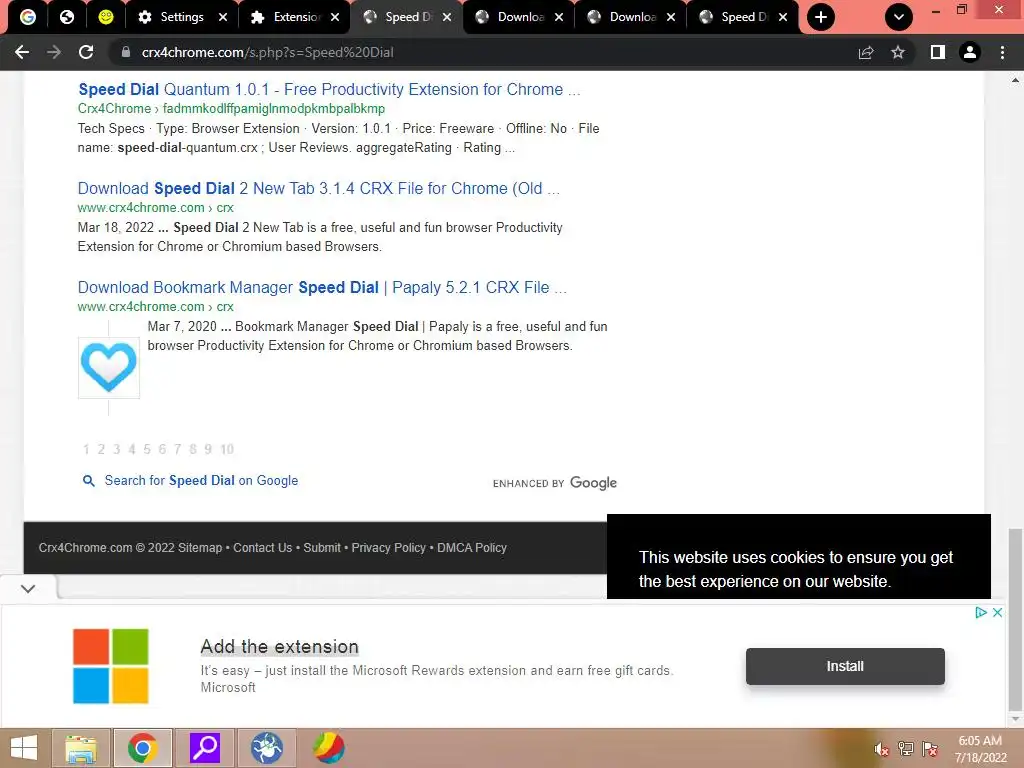
Task: Open Speed Dial Quantum 1.0.1 result
Action: click(x=329, y=89)
